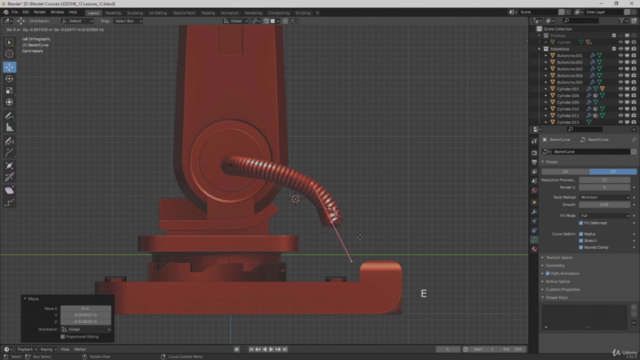This screenshot has width=640, height=360.
Task: Switch to the Shading workspace tab
Action: [x=208, y=13]
